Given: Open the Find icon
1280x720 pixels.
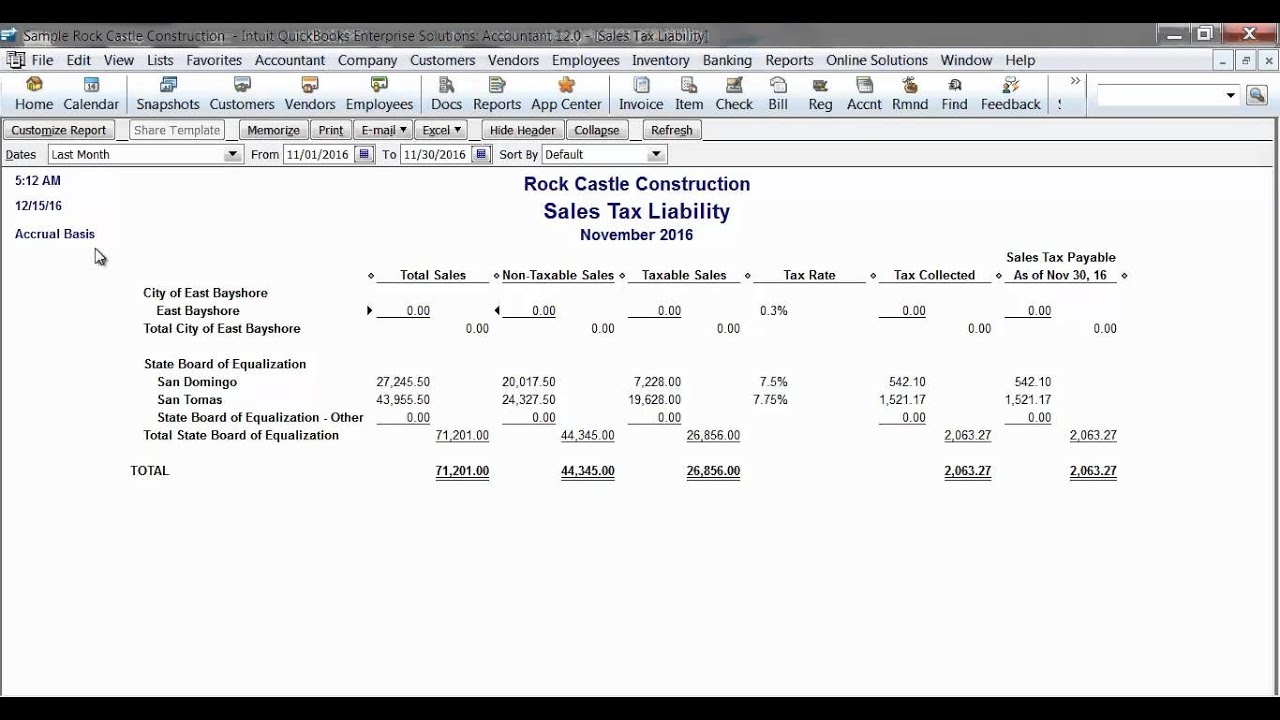Looking at the screenshot, I should point(954,94).
